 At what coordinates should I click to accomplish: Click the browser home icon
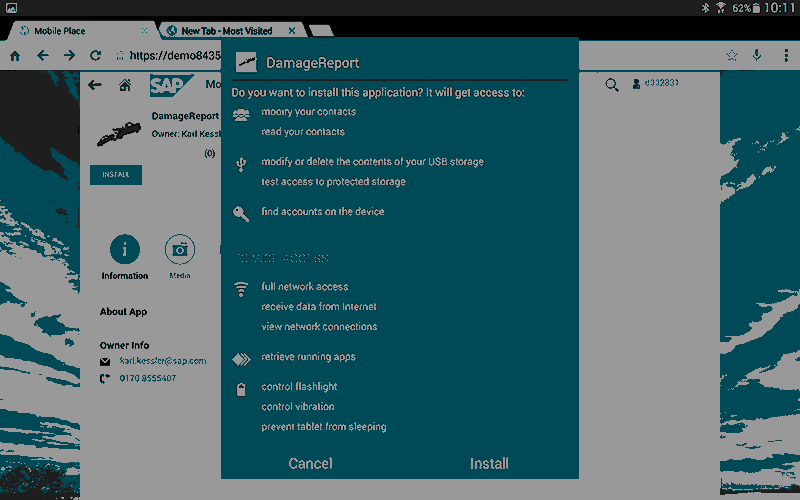tap(15, 56)
